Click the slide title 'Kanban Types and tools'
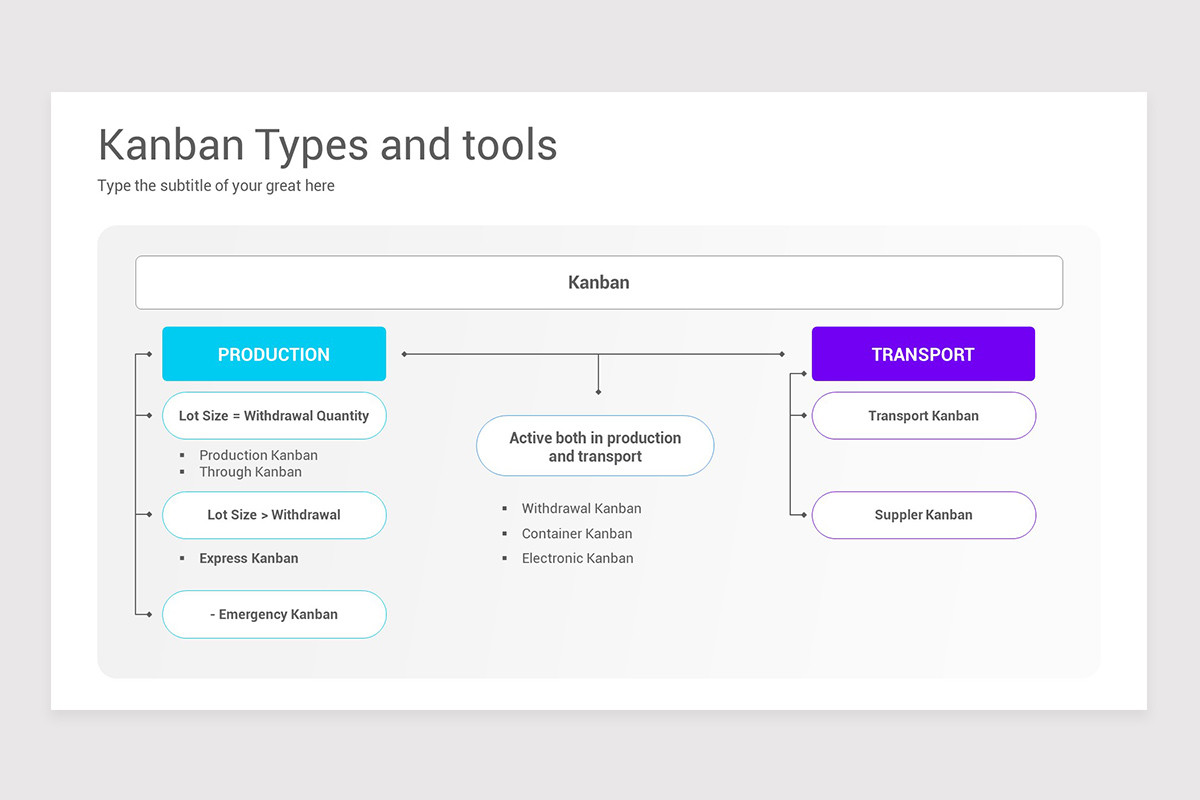Viewport: 1200px width, 800px height. 327,145
